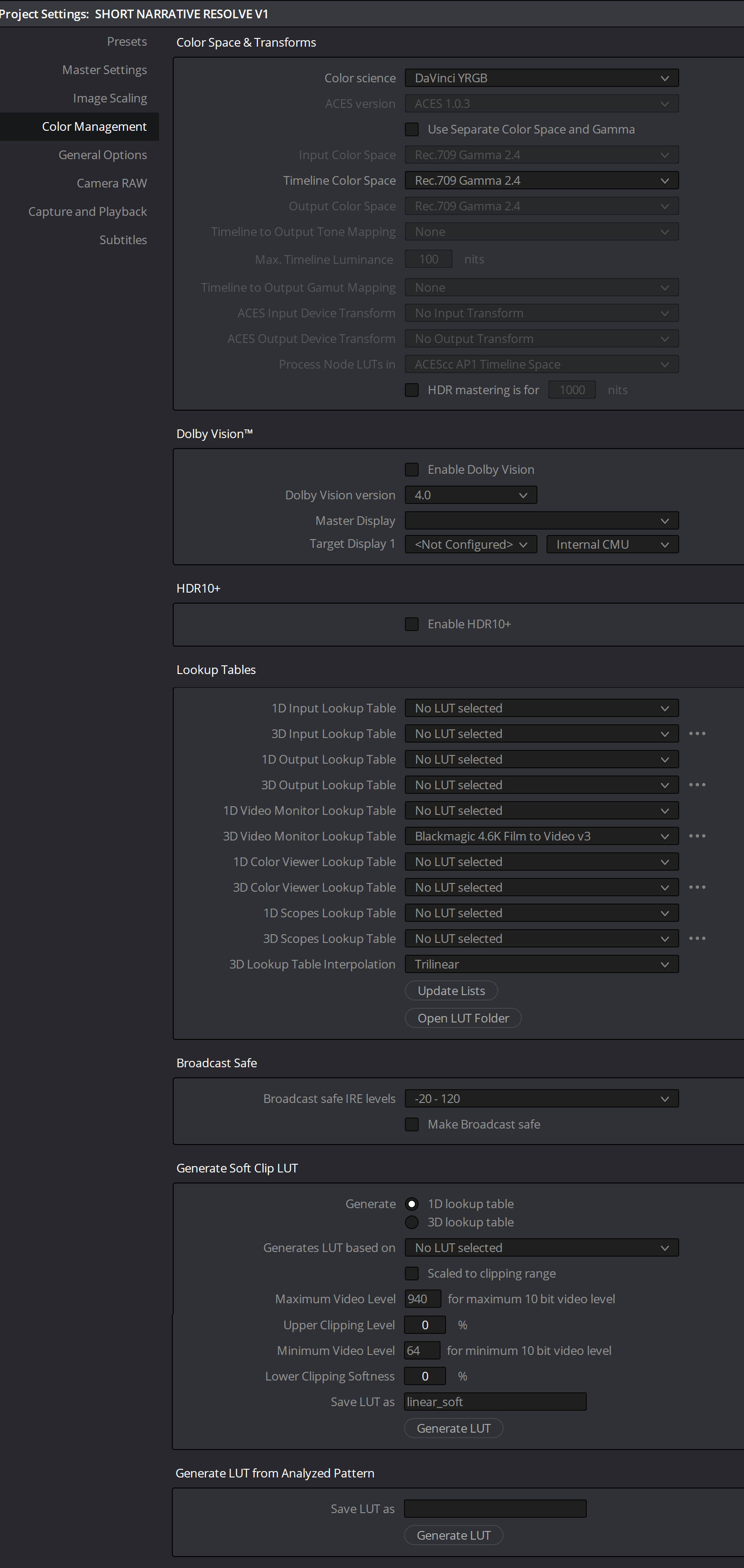The height and width of the screenshot is (1568, 744).
Task: Open more options for 3D Scopes Lookup Table
Action: pyautogui.click(x=697, y=938)
